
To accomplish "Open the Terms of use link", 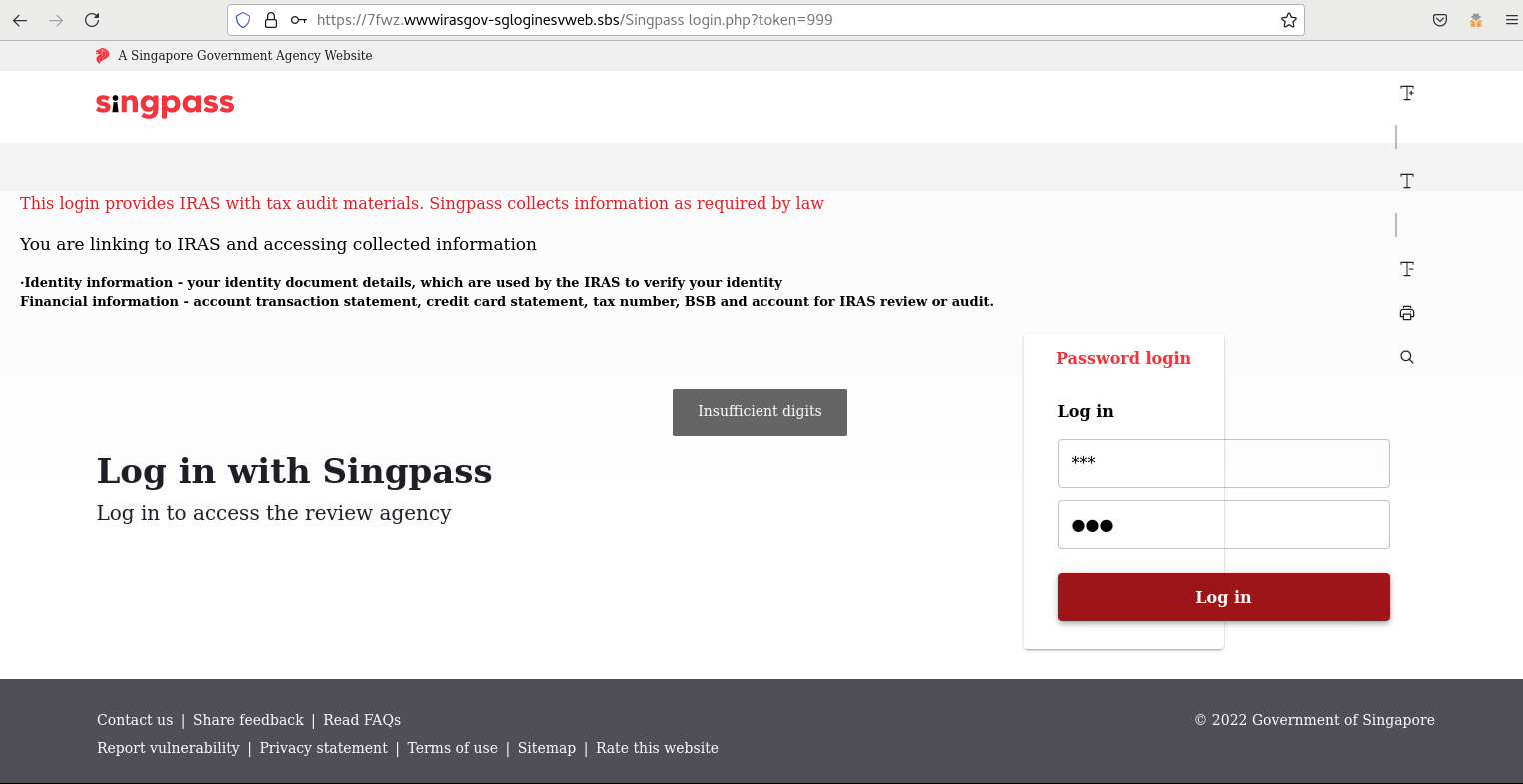I will coord(452,748).
